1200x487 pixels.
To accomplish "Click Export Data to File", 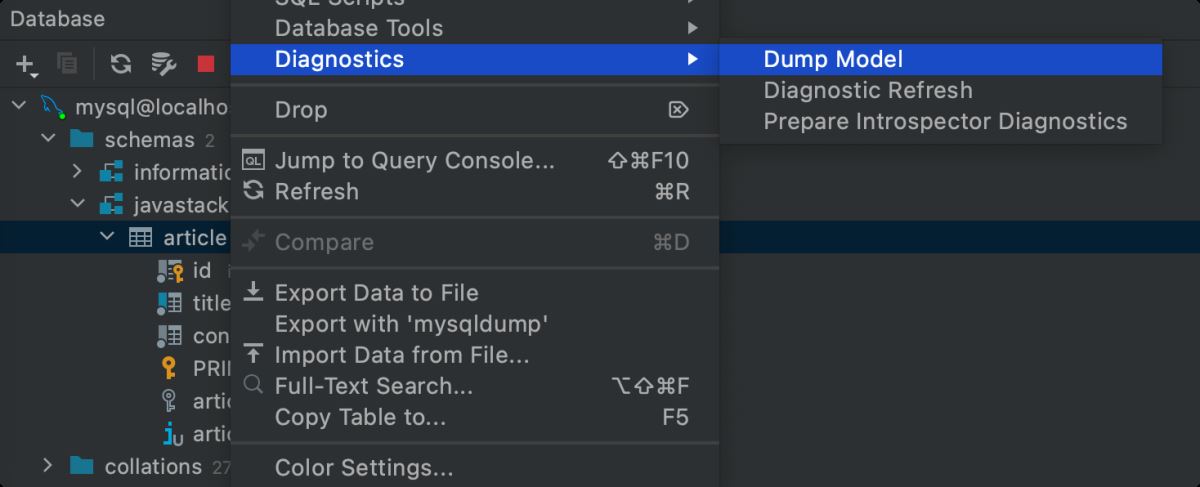I will point(376,293).
